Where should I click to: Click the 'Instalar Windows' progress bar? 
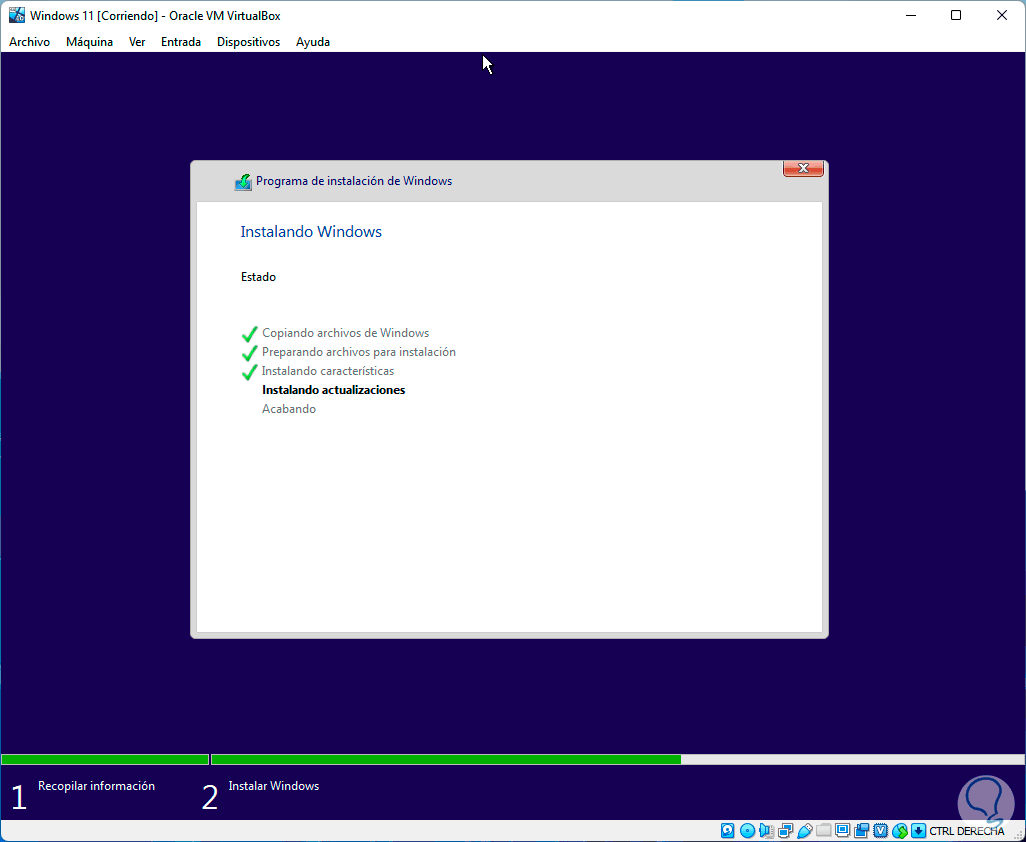pyautogui.click(x=618, y=760)
